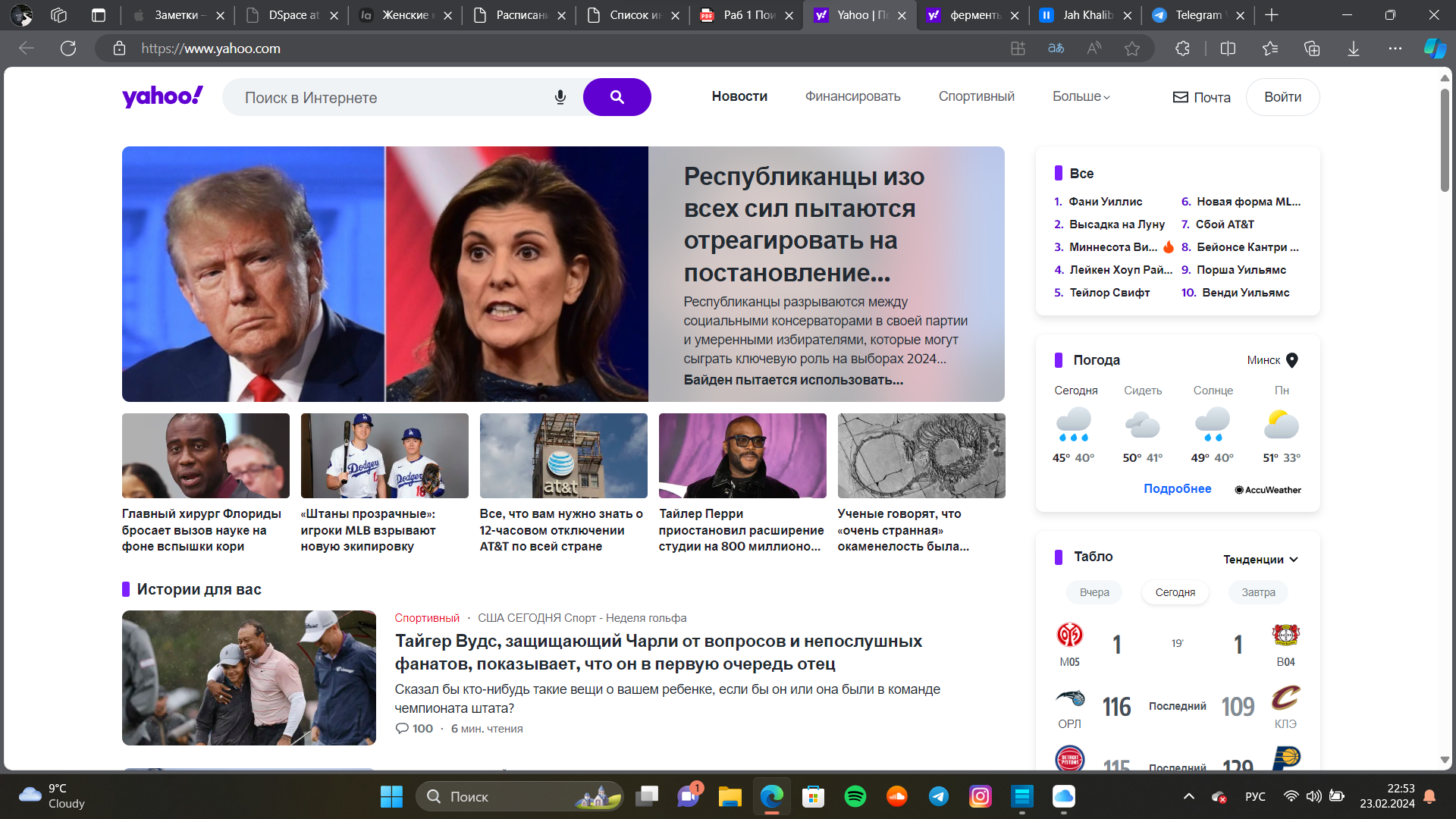Viewport: 1456px width, 819px height.
Task: Click the browser address bar URL
Action: [211, 49]
